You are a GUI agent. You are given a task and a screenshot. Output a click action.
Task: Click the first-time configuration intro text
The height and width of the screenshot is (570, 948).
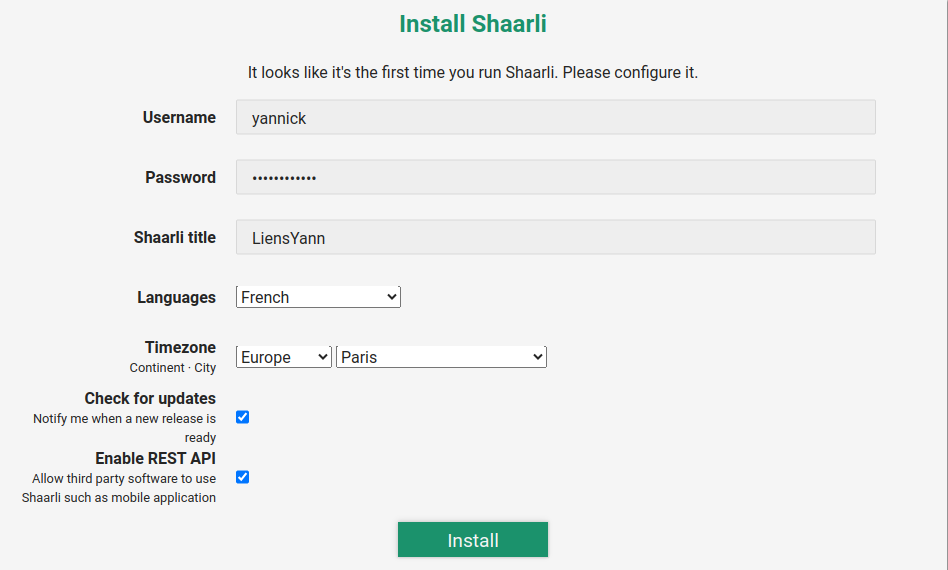(473, 73)
